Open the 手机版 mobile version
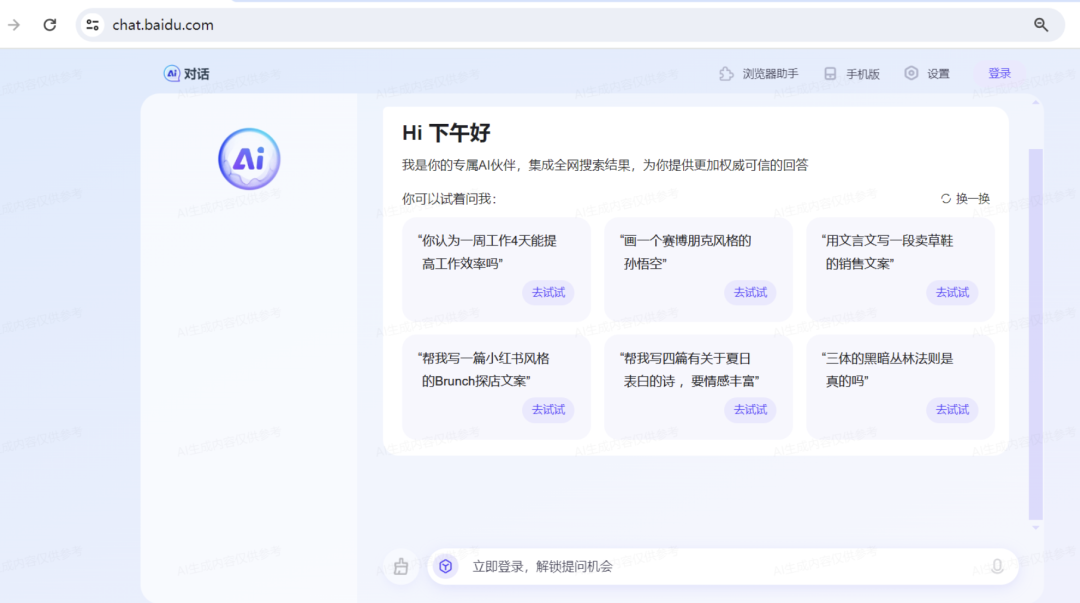 [851, 74]
